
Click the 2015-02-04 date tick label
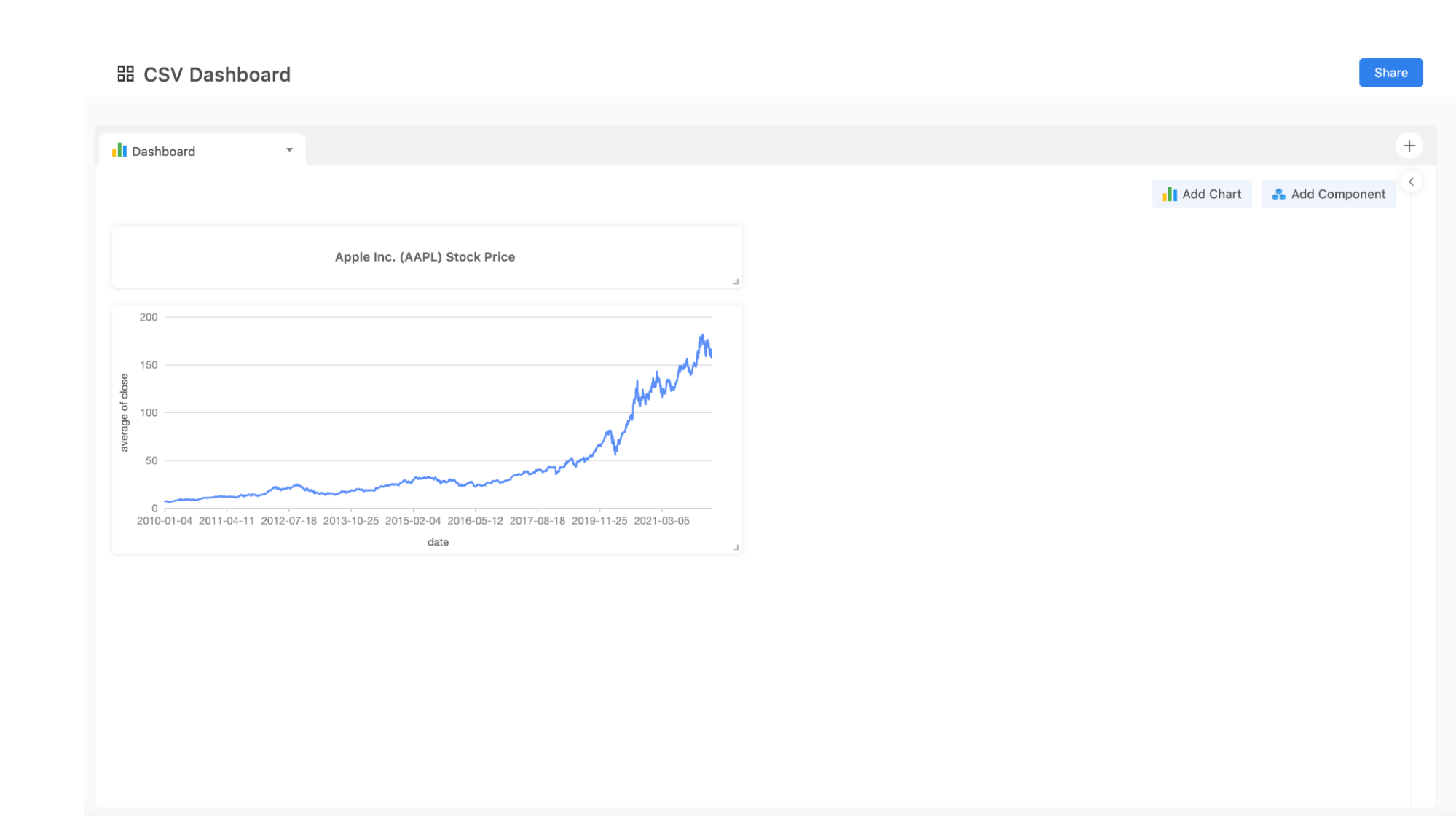413,521
